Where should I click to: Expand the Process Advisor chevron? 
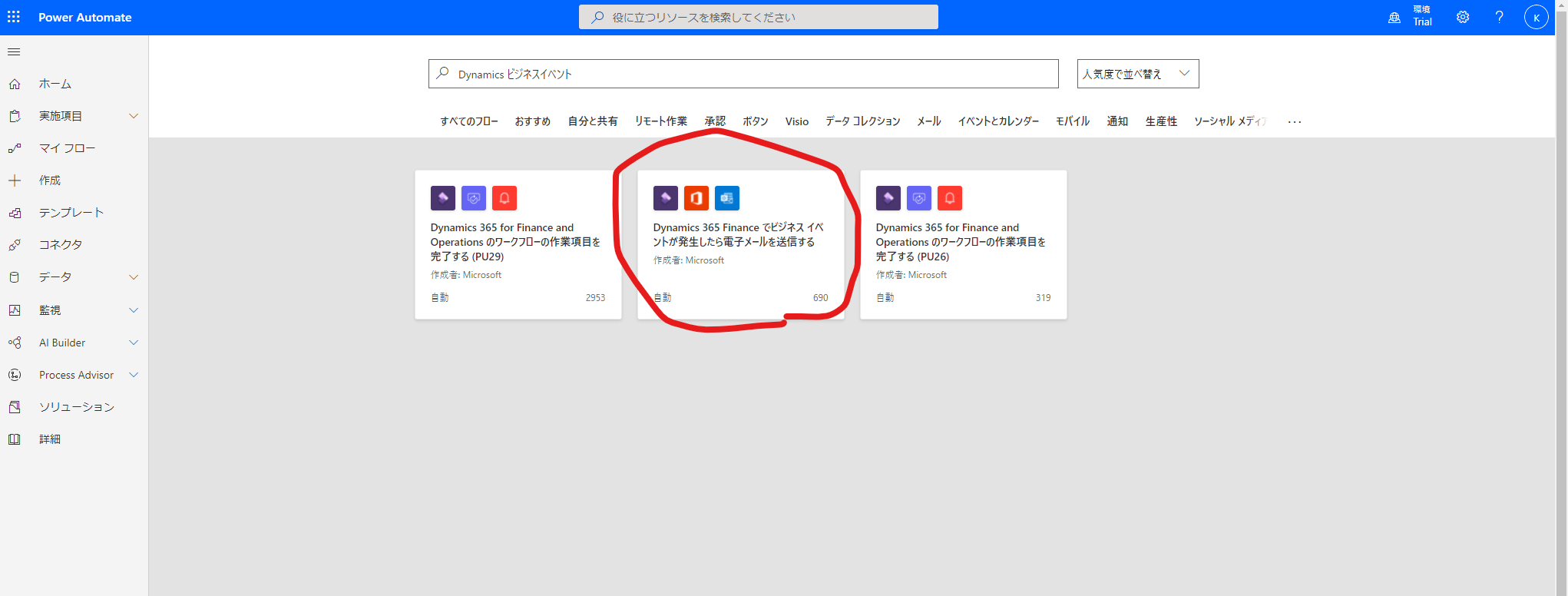click(134, 375)
